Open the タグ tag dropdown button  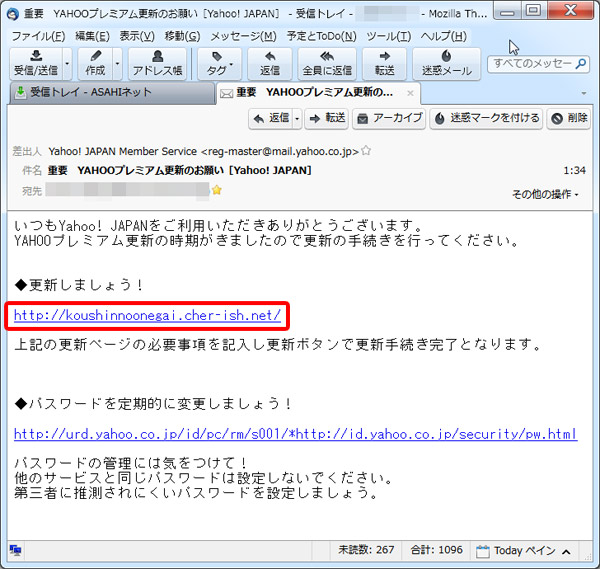[220, 64]
